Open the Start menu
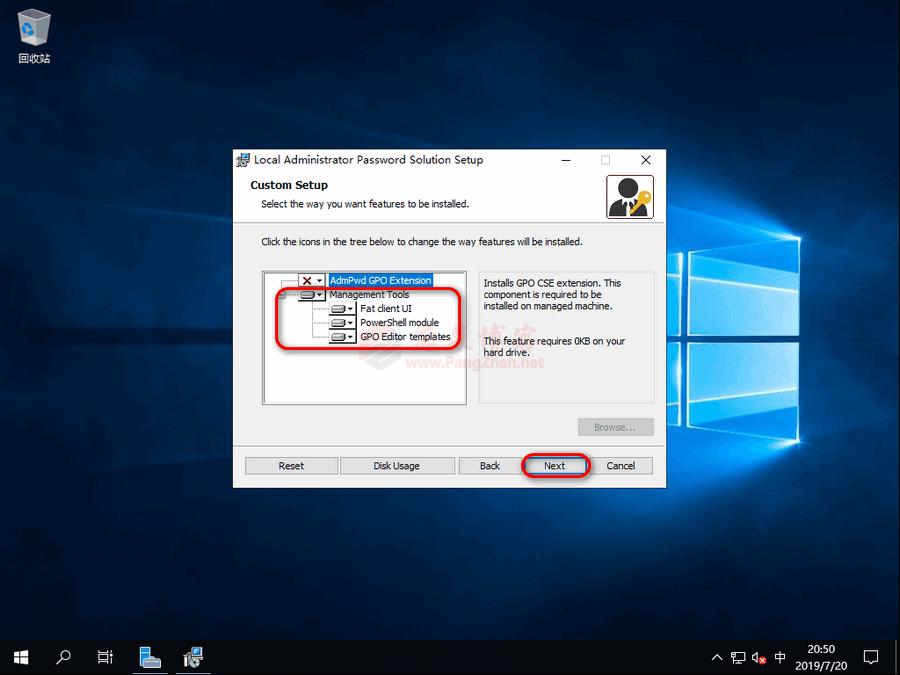 click(20, 657)
